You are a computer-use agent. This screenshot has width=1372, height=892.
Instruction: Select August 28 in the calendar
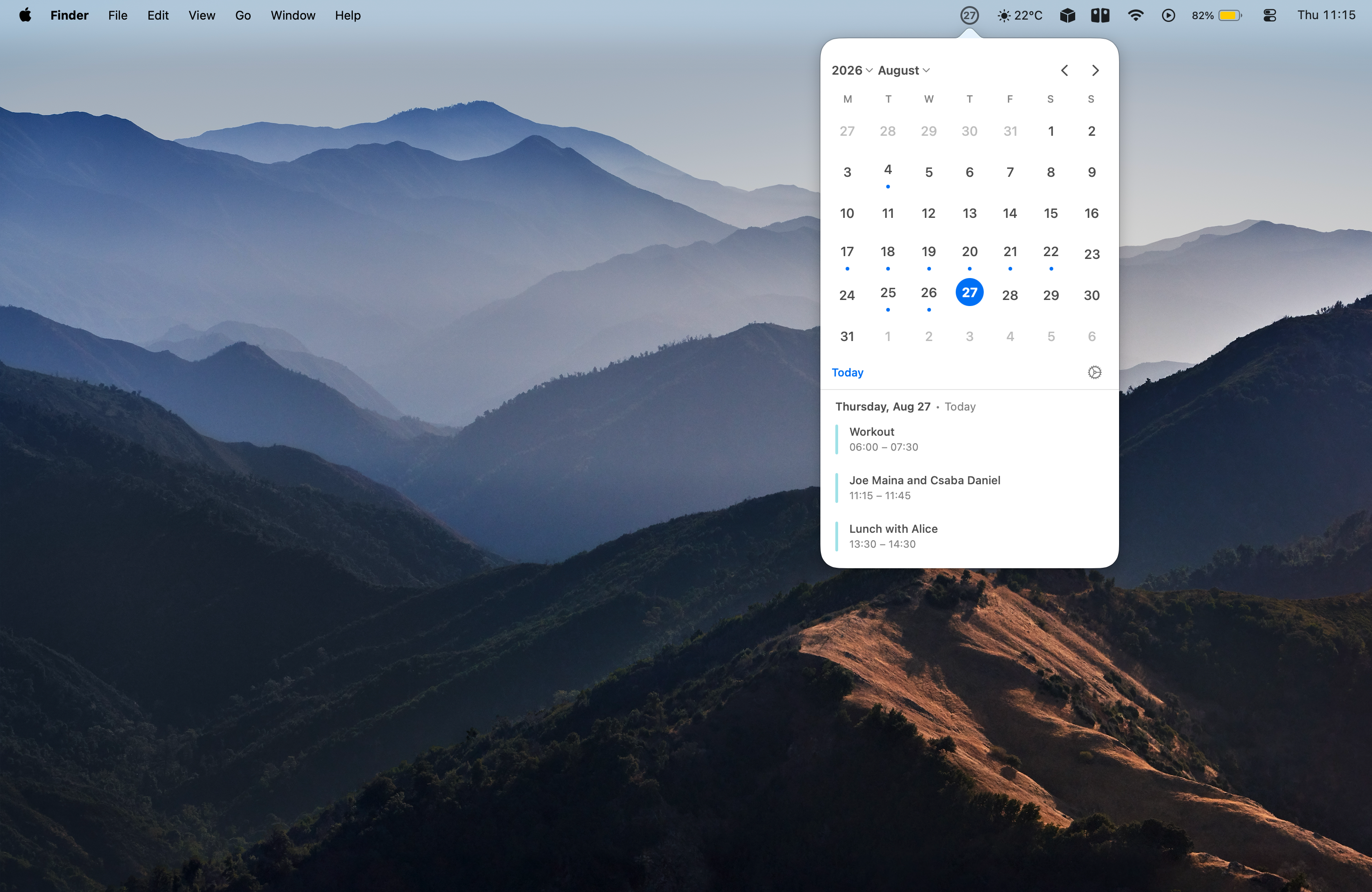click(x=1009, y=295)
